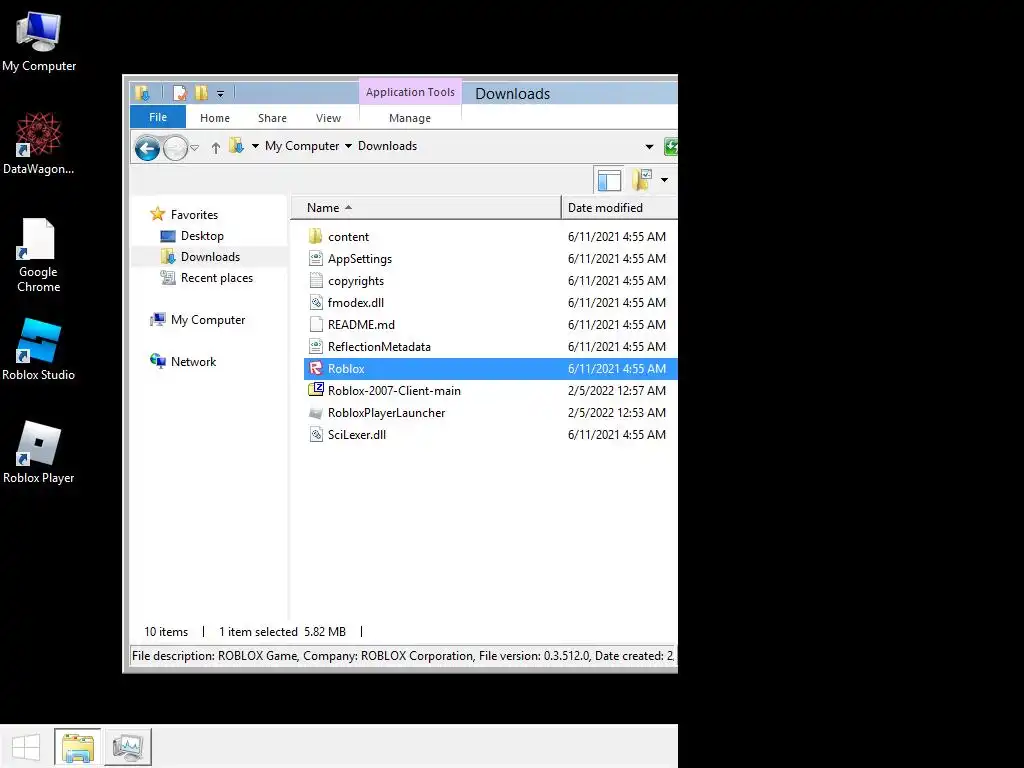Select My Computer in navigation pane
The width and height of the screenshot is (1024, 768).
coord(208,320)
